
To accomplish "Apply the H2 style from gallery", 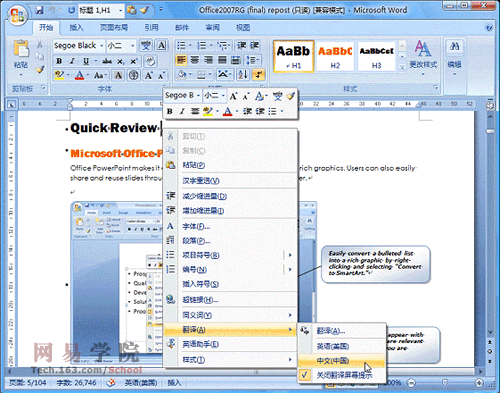I will pos(335,56).
